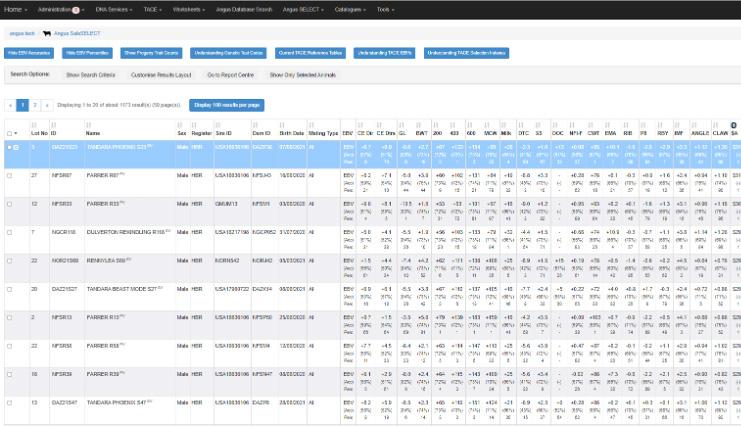
Task: Open the Administration dropdown menu
Action: [61, 9]
